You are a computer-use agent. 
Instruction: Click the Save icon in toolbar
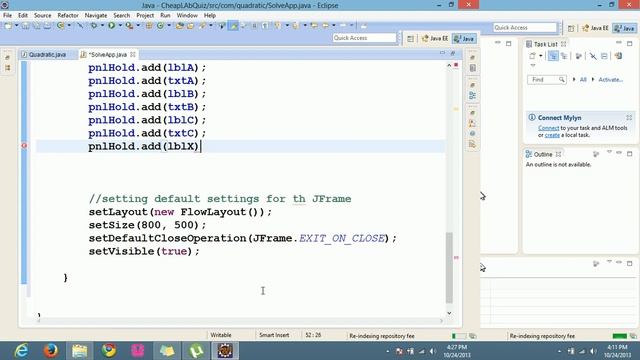tap(25, 26)
